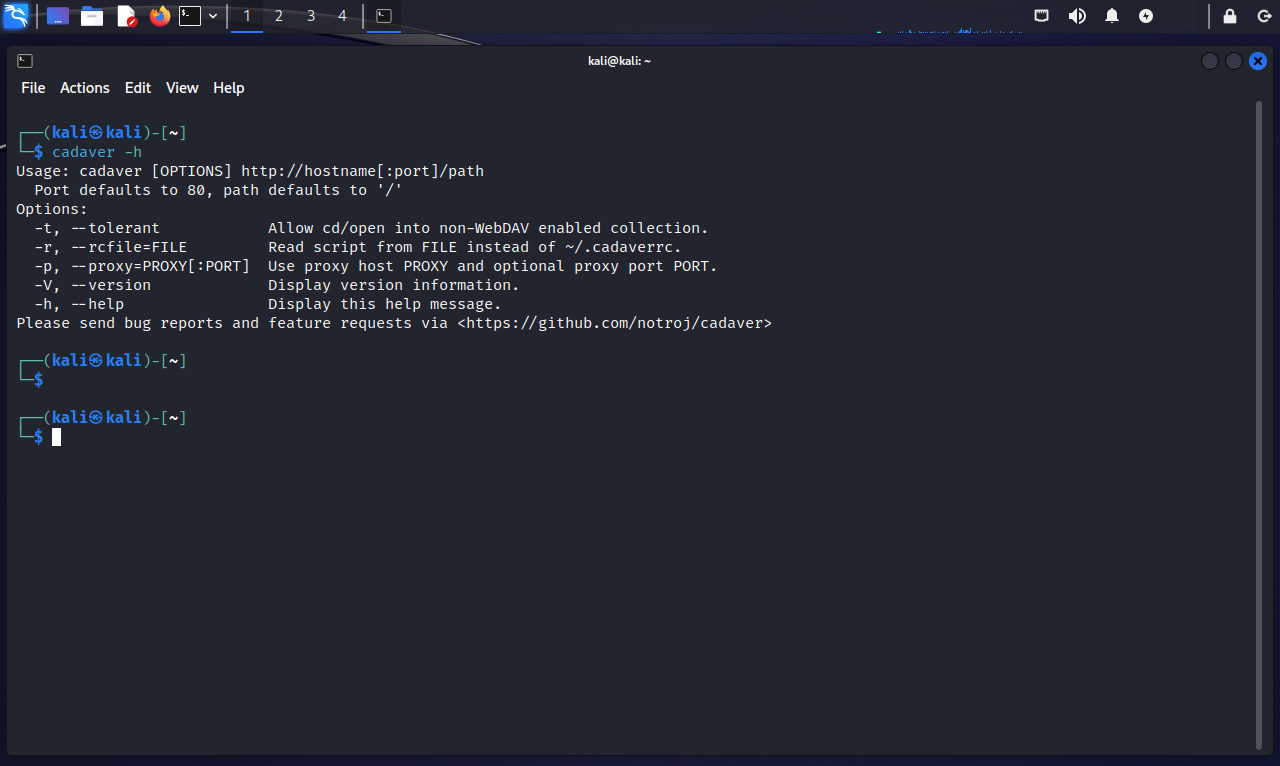Open the View menu in the terminal
Image resolution: width=1280 pixels, height=766 pixels.
[x=182, y=88]
